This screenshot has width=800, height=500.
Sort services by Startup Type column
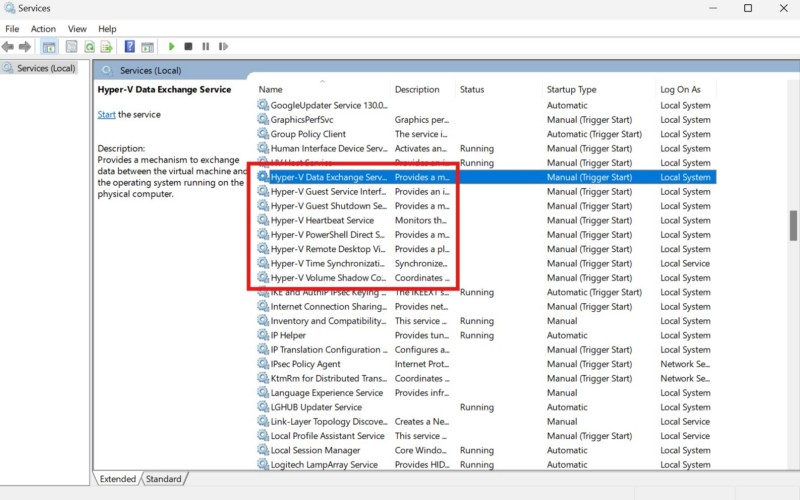tap(571, 90)
